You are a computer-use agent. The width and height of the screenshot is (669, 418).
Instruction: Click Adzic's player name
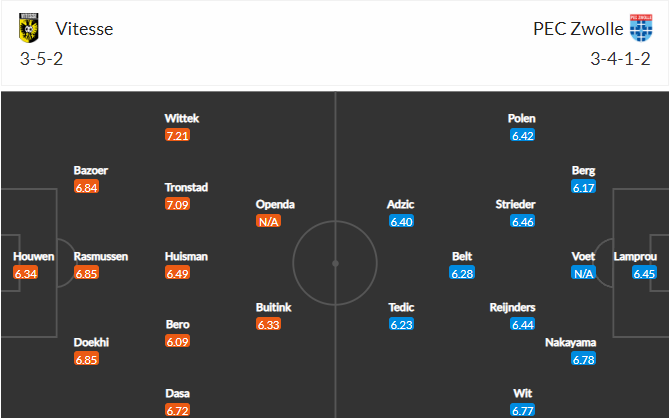(x=400, y=204)
